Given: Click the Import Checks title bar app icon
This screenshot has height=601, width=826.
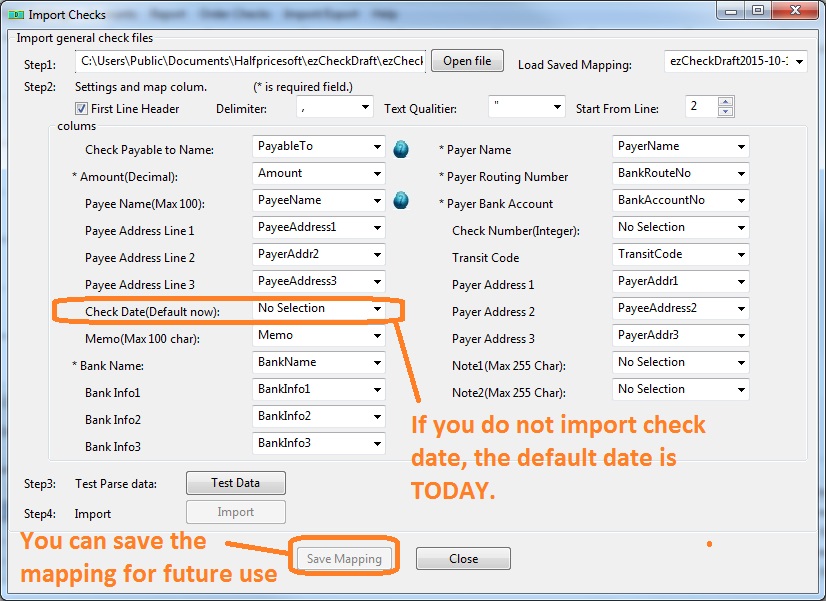Looking at the screenshot, I should 16,15.
